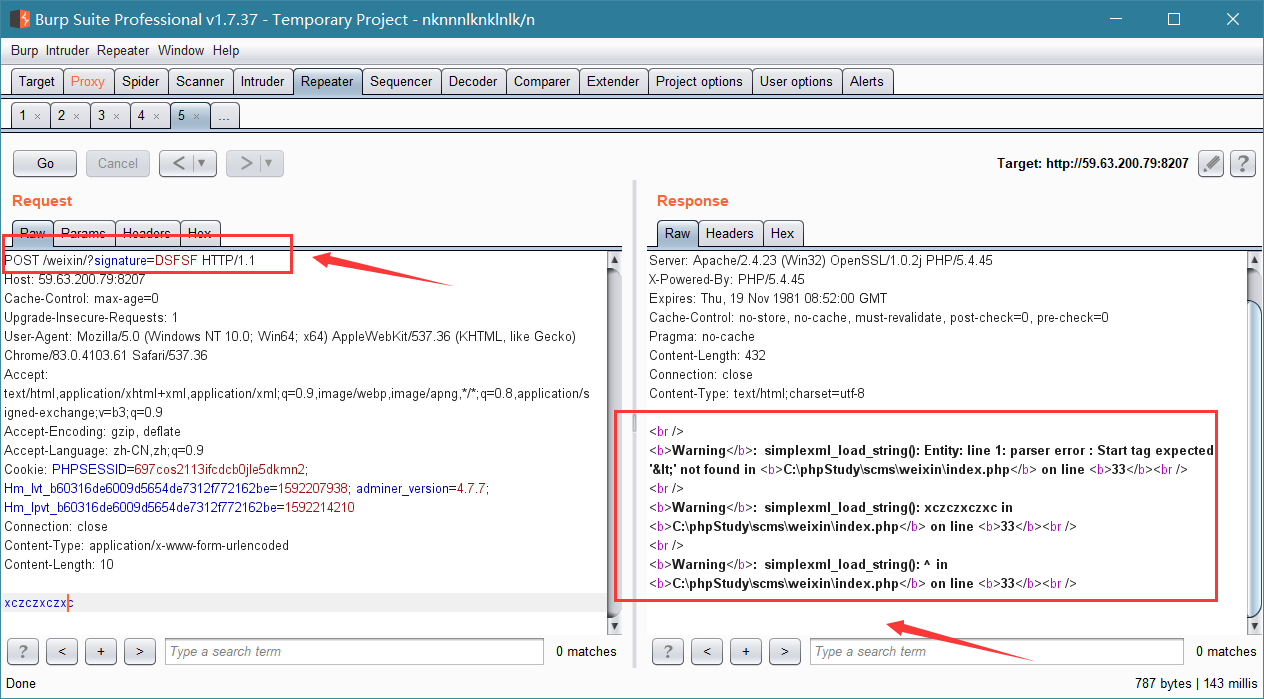Send the request with Go
Viewport: 1264px width, 699px height.
tap(45, 163)
